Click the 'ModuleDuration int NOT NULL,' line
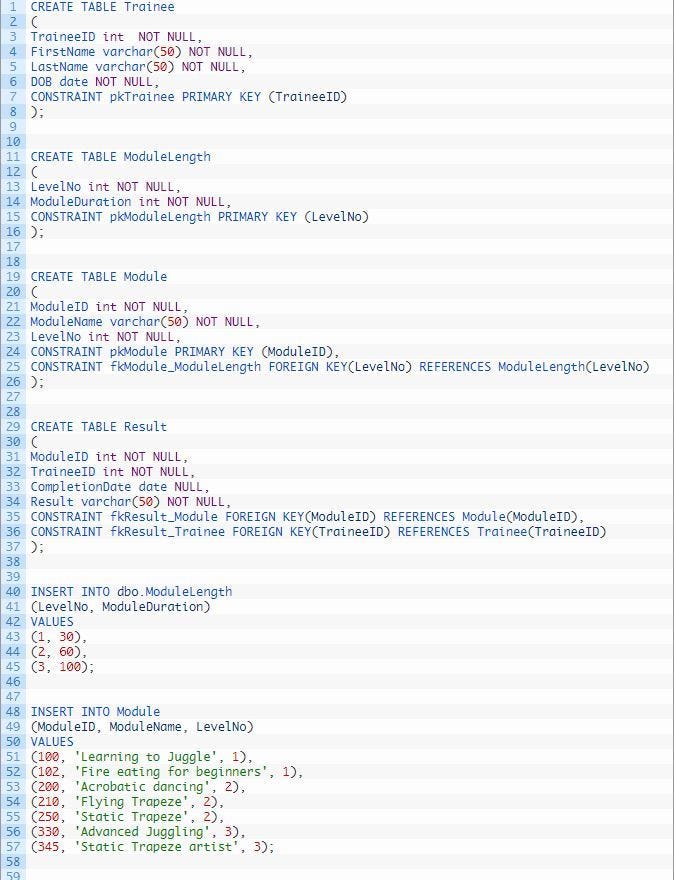Image resolution: width=674 pixels, height=880 pixels. [131, 201]
